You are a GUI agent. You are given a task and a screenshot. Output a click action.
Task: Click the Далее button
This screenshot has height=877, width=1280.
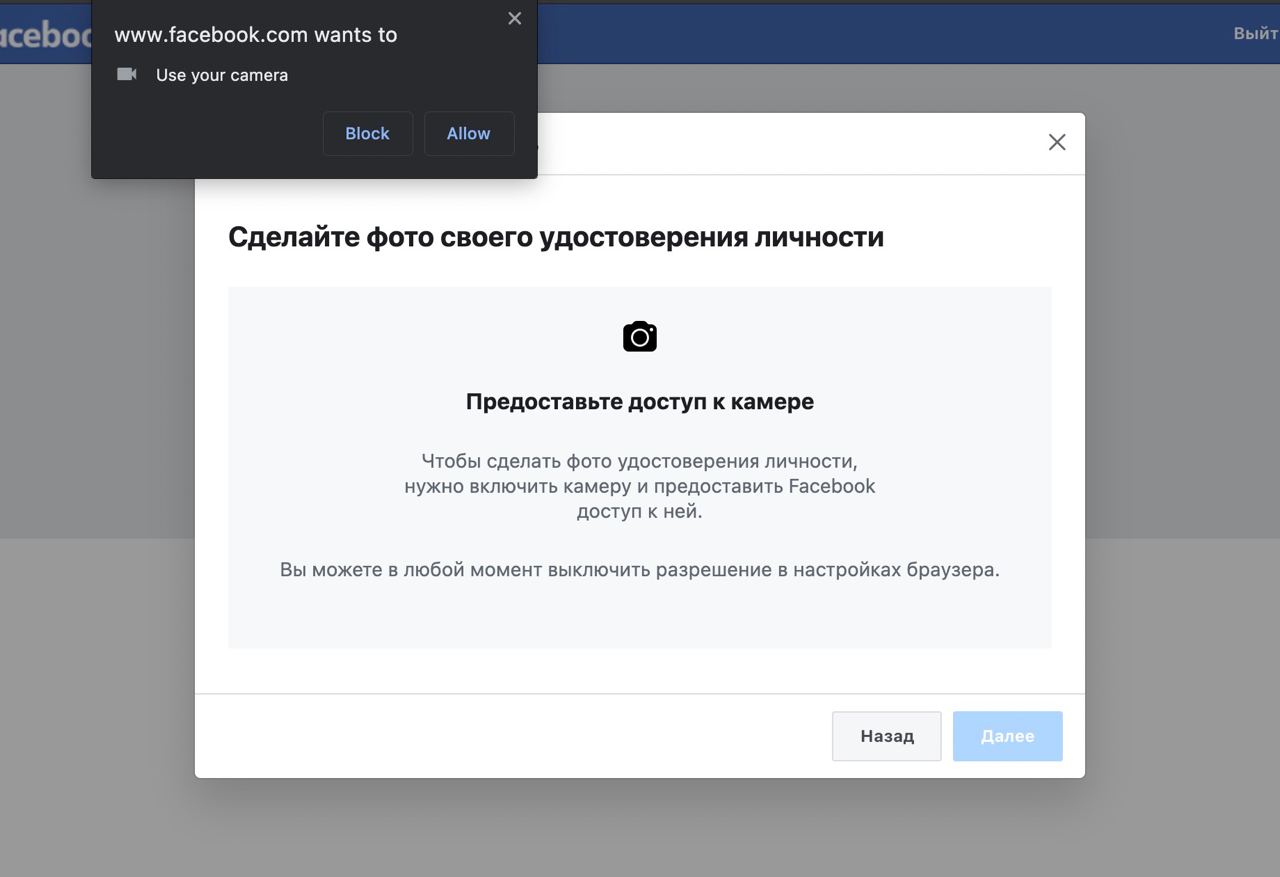click(1008, 736)
